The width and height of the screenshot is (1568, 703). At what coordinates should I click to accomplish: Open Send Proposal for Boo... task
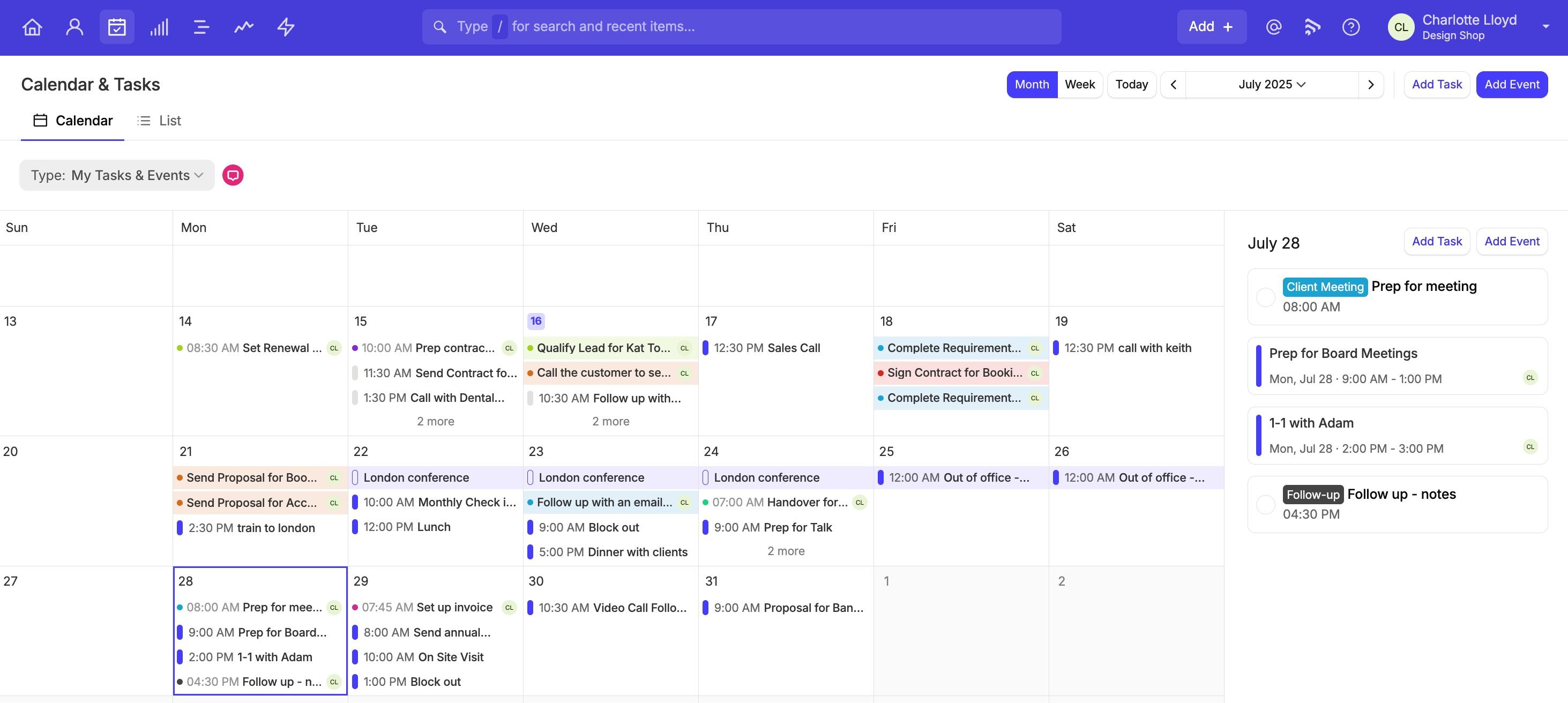click(x=260, y=478)
